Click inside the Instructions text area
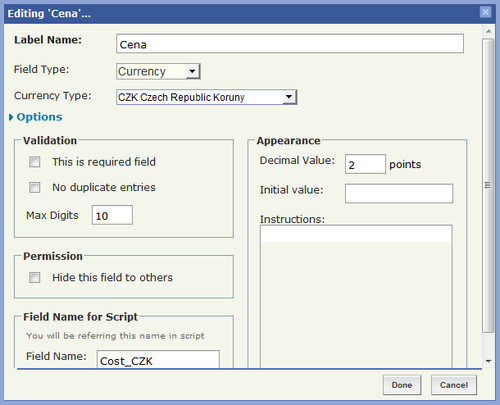Image resolution: width=500 pixels, height=405 pixels. pyautogui.click(x=356, y=296)
